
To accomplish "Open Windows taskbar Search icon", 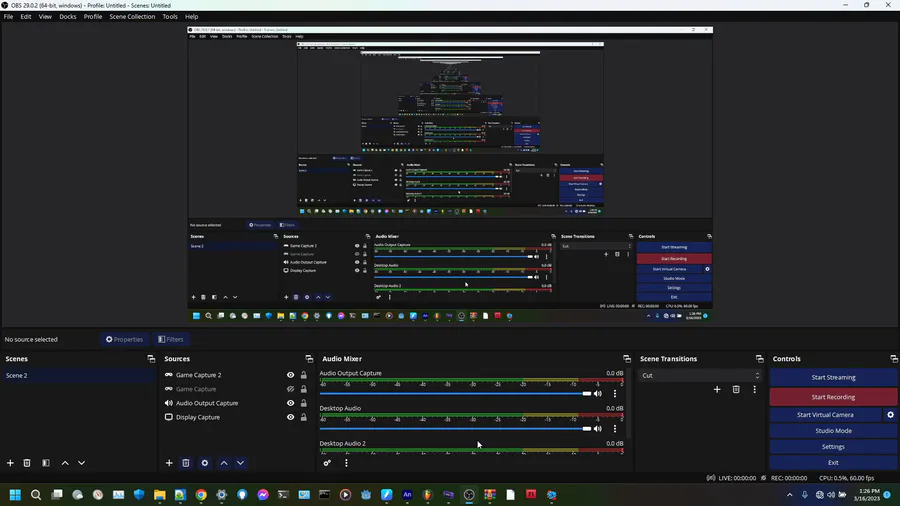I will [x=36, y=495].
